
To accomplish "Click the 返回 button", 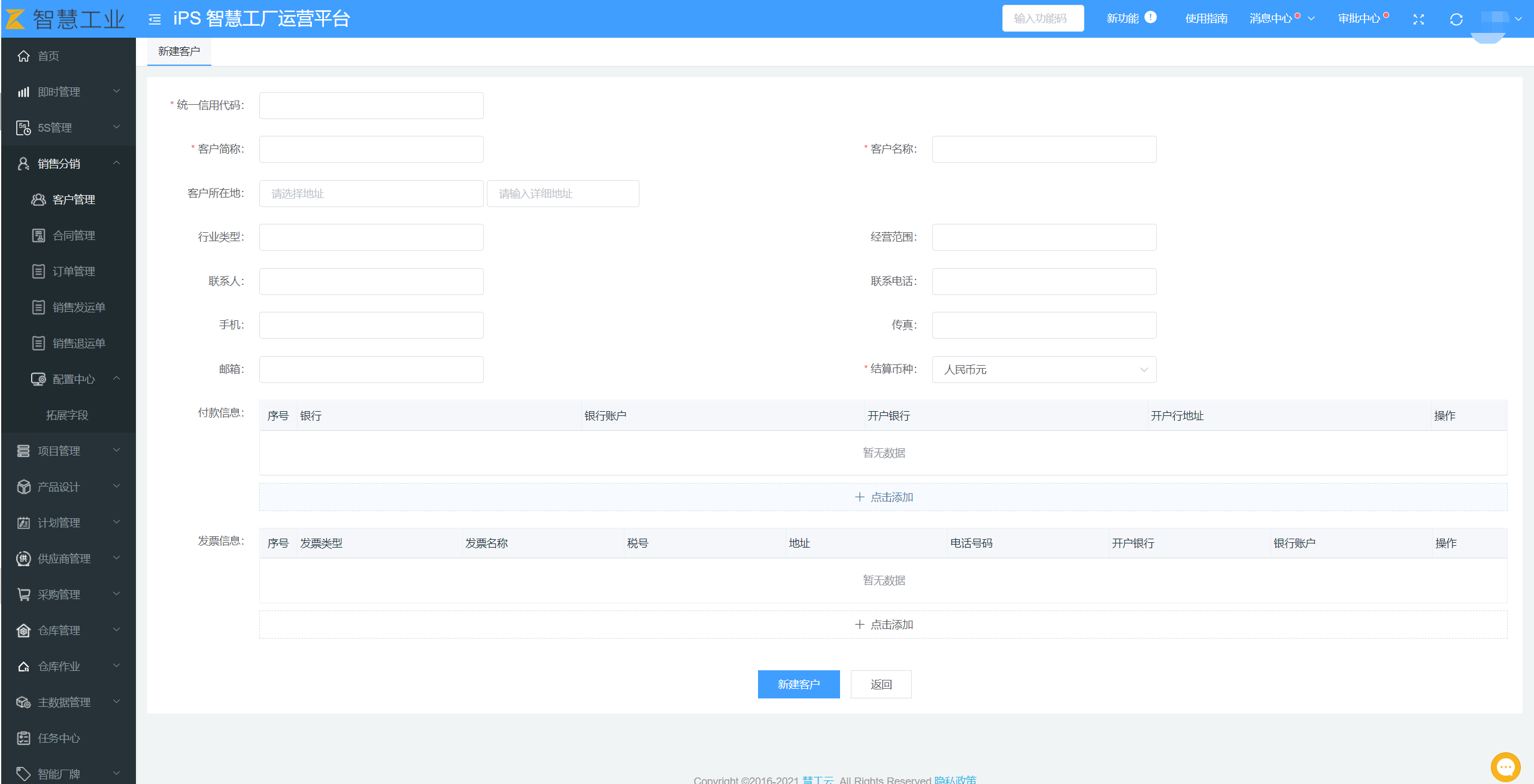I will (x=881, y=684).
